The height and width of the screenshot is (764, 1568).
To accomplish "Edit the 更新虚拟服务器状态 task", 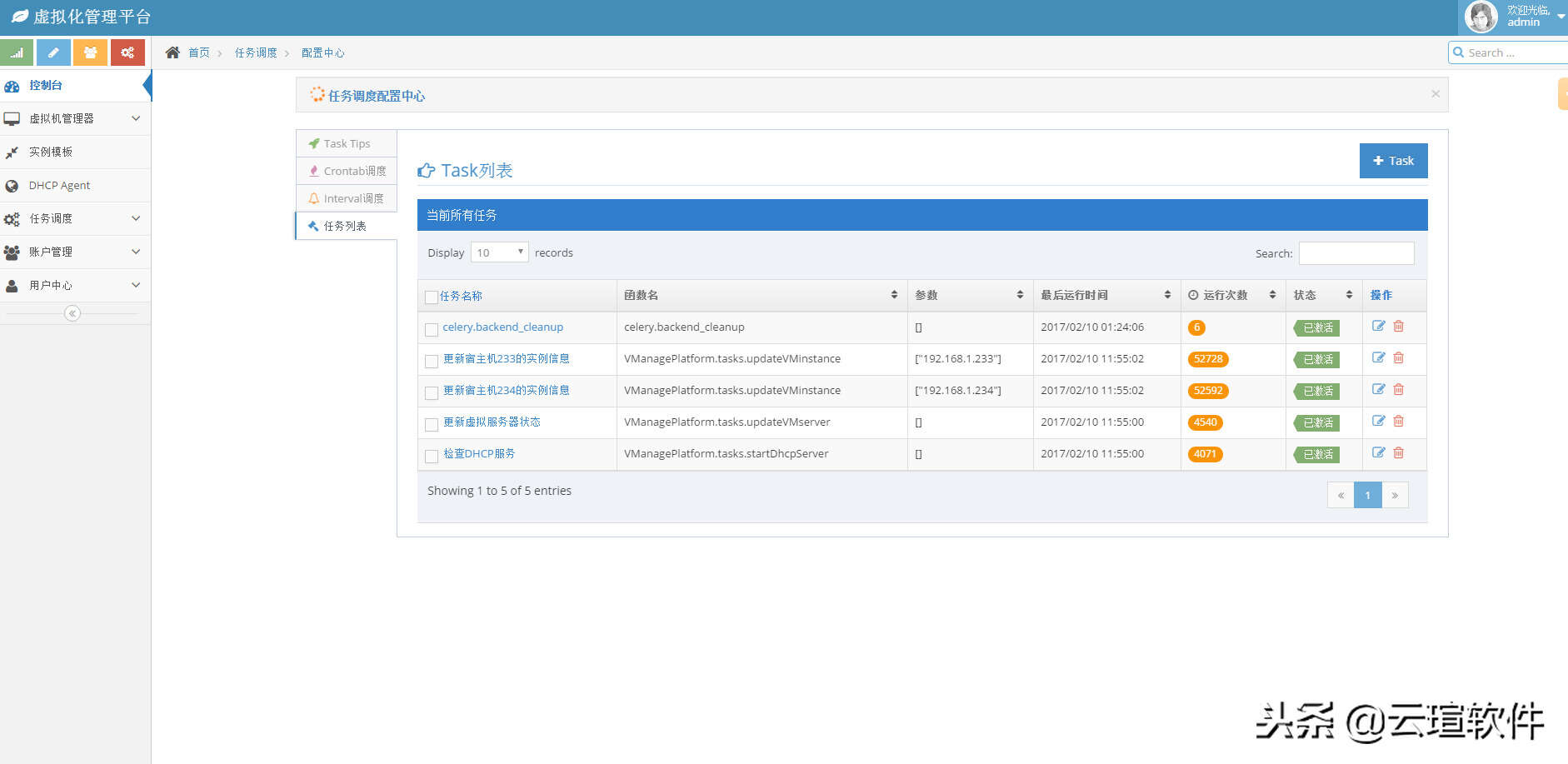I will click(x=1378, y=421).
